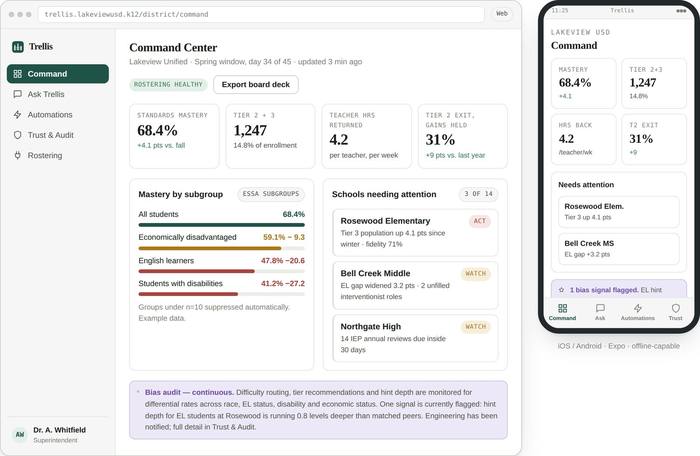Click the English learners mastery bar
This screenshot has width=700, height=456.
[x=221, y=271]
